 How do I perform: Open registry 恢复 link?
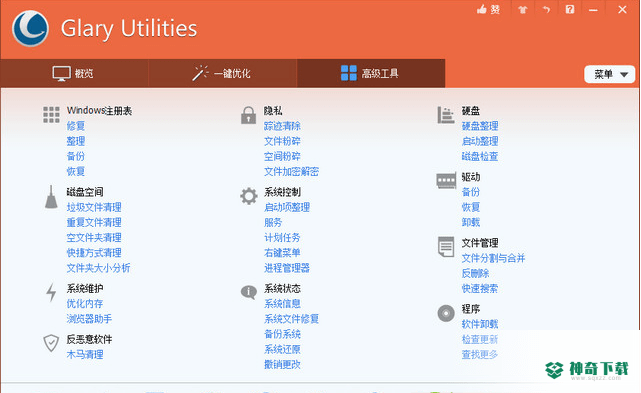point(76,171)
